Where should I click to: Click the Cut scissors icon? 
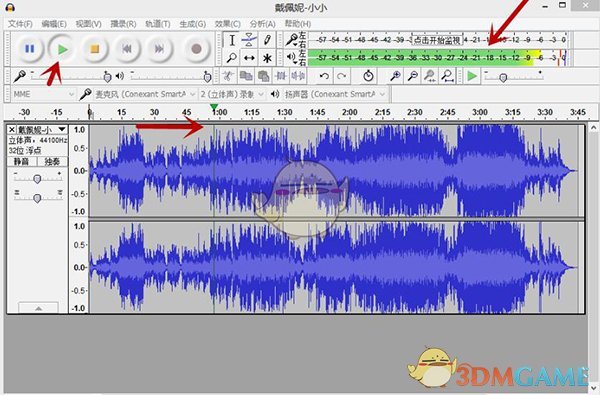(228, 76)
